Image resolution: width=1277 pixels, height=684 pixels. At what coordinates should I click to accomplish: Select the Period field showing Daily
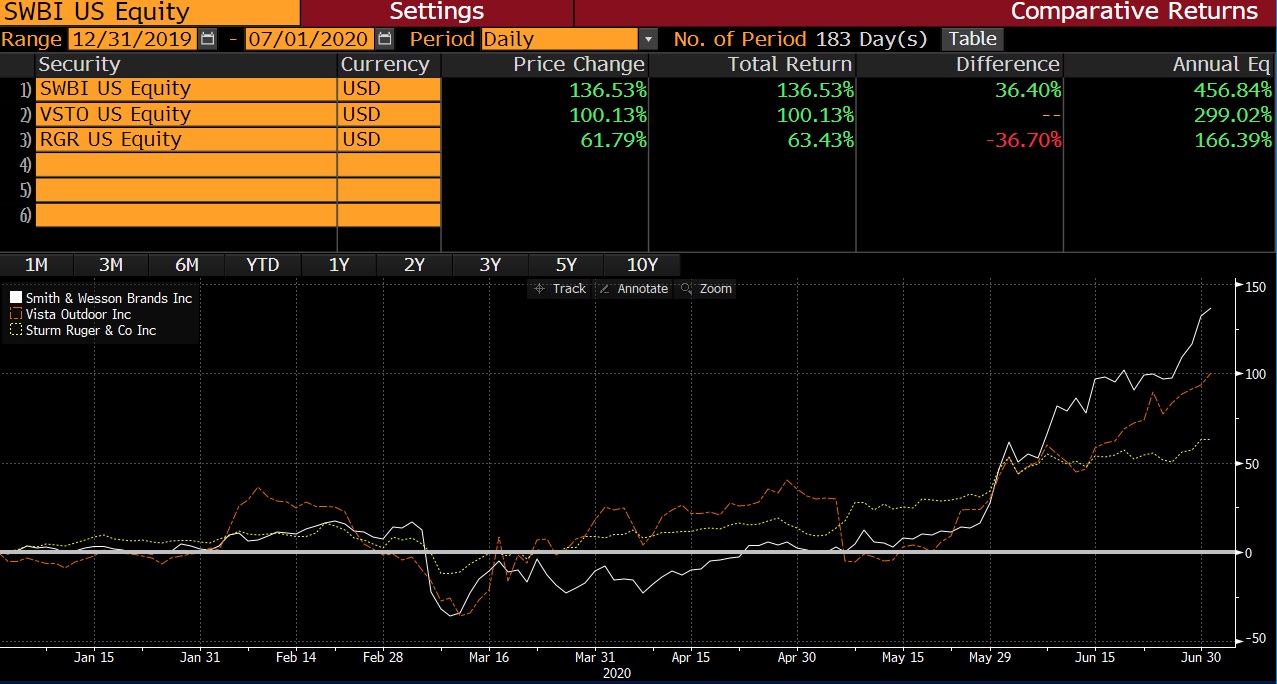pyautogui.click(x=560, y=40)
